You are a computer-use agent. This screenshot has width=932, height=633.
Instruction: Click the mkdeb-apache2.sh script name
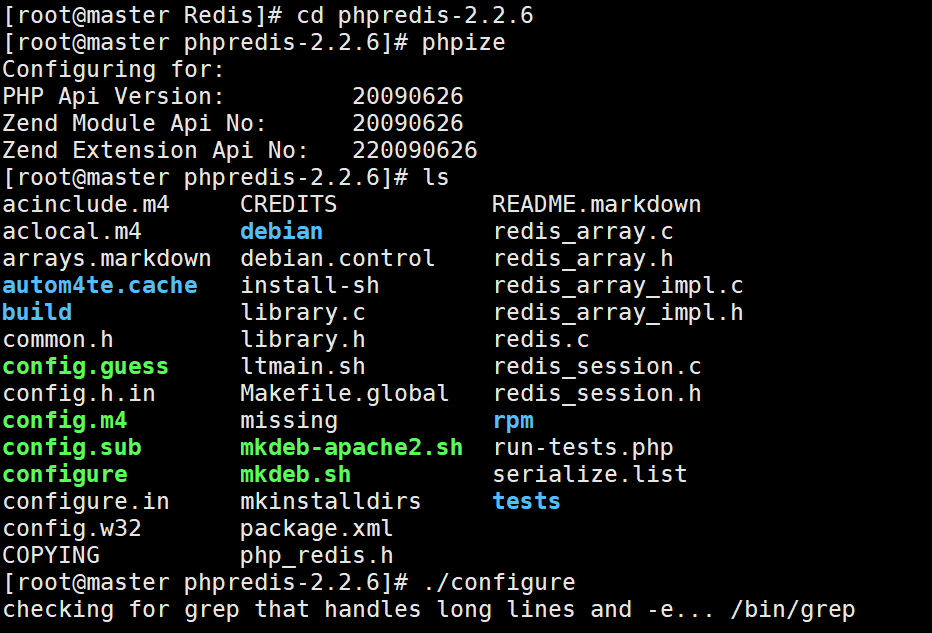(351, 448)
